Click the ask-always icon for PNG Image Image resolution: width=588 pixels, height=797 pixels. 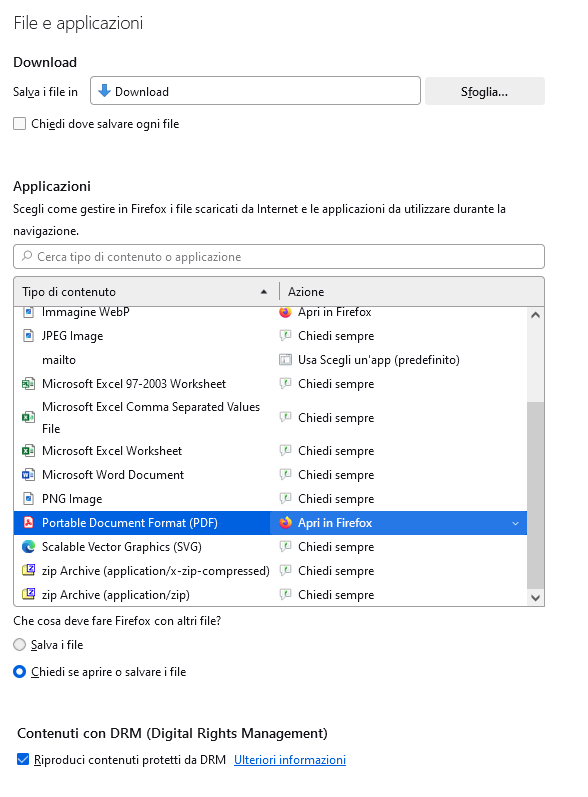(x=286, y=498)
